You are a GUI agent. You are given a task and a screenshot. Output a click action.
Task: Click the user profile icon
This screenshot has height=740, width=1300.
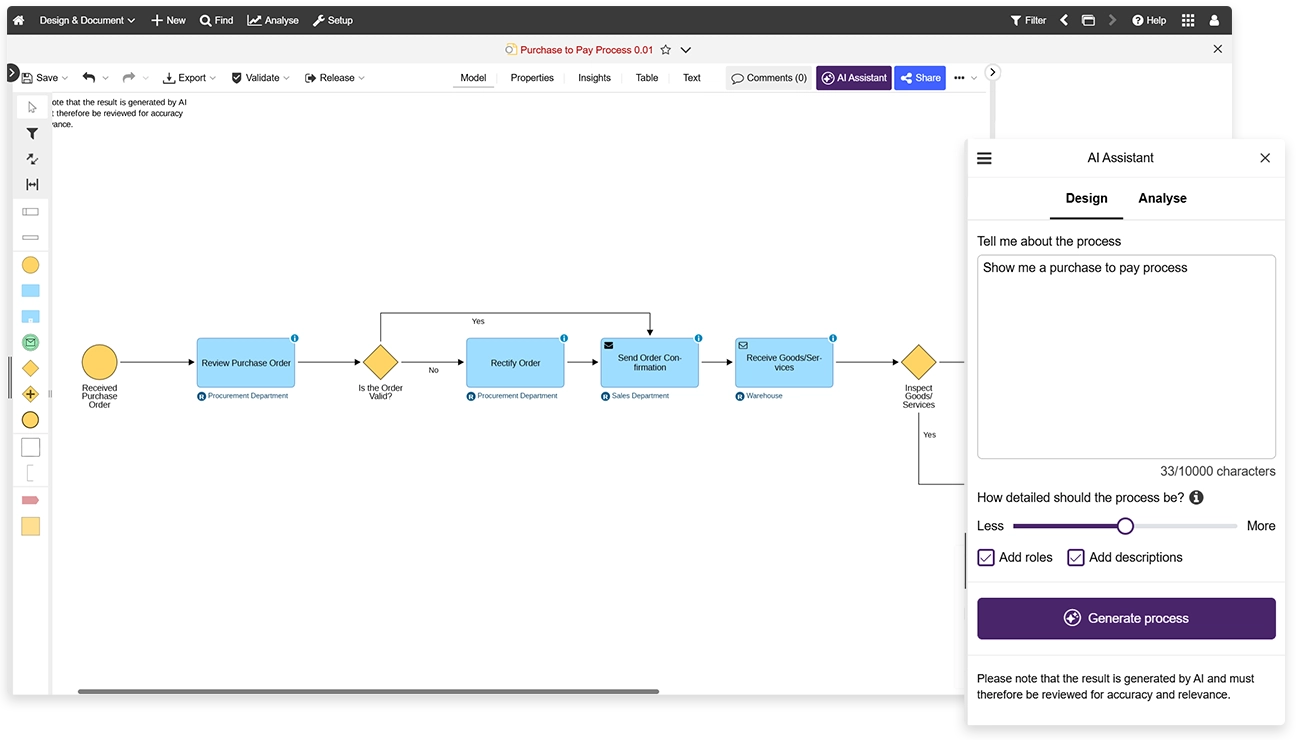click(x=1214, y=20)
